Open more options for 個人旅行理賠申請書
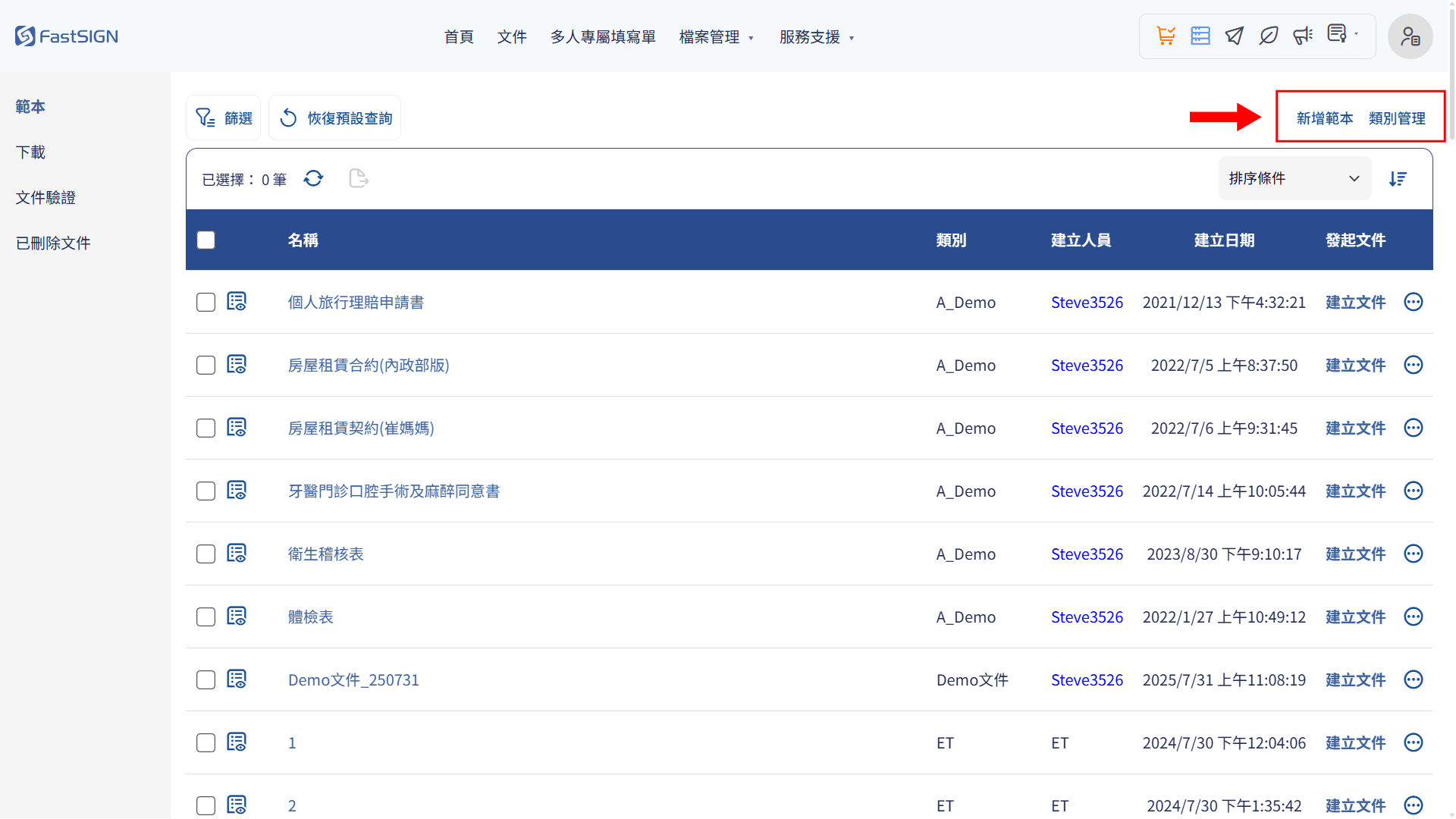The image size is (1456, 819). (1413, 302)
